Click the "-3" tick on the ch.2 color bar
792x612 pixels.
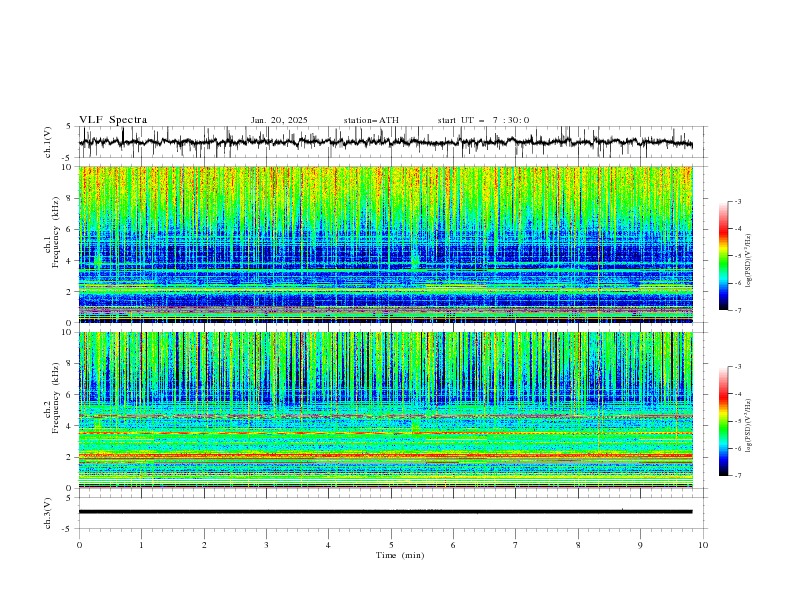click(x=738, y=367)
